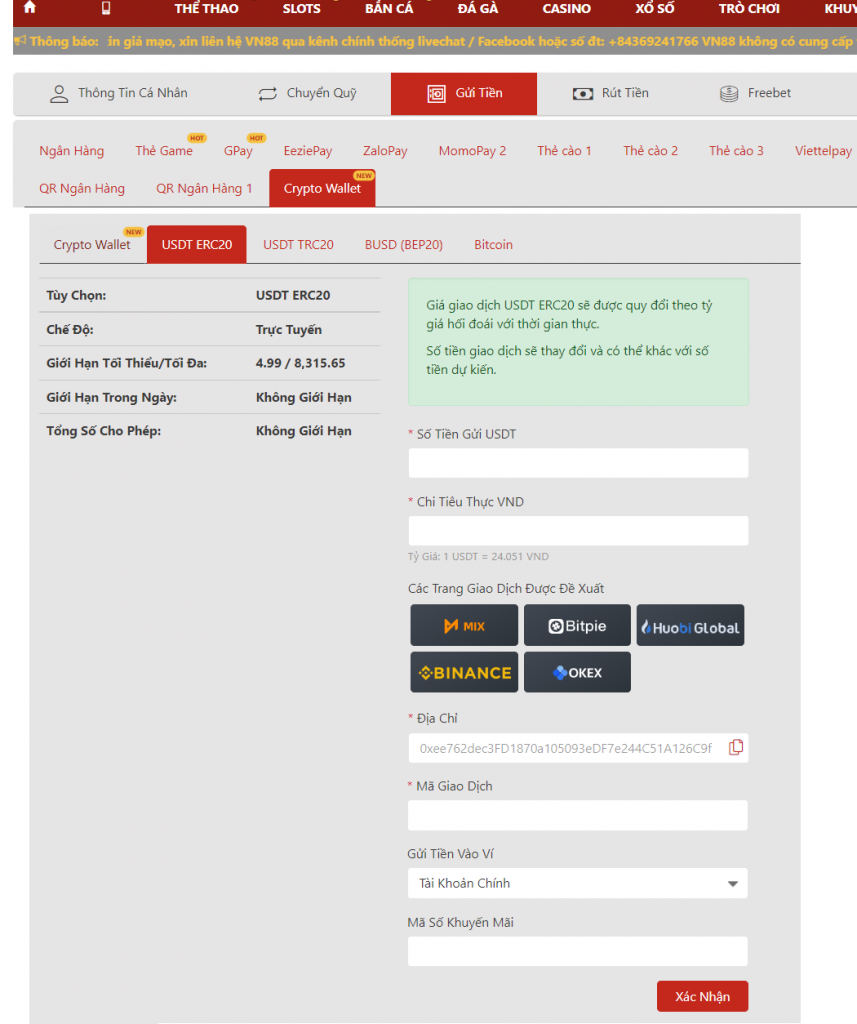Image resolution: width=857 pixels, height=1024 pixels.
Task: Open BẮN CÁ menu
Action: (x=389, y=8)
